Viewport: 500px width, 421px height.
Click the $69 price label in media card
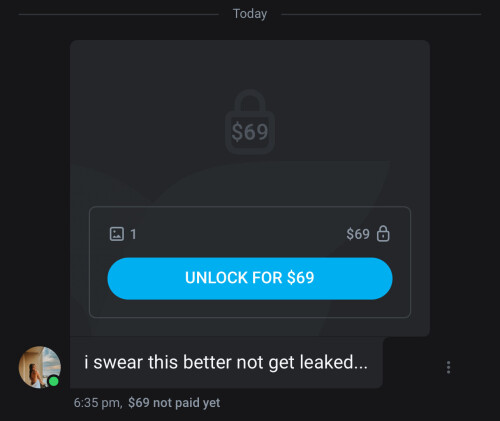[358, 234]
